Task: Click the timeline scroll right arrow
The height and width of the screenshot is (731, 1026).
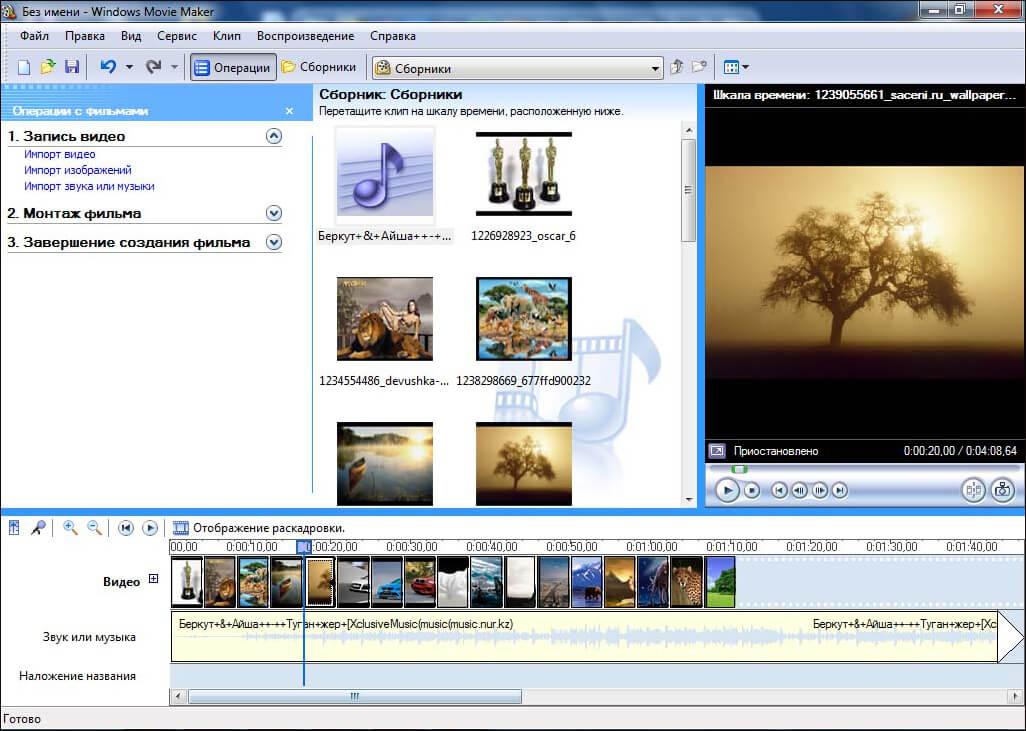Action: click(1016, 696)
